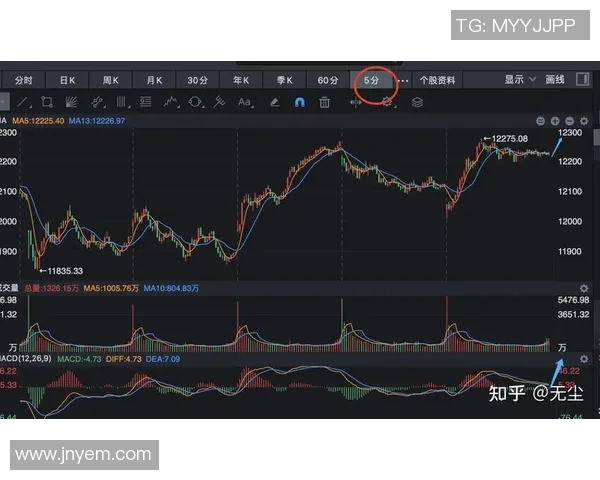Open the 个股资料 stock info

437,80
